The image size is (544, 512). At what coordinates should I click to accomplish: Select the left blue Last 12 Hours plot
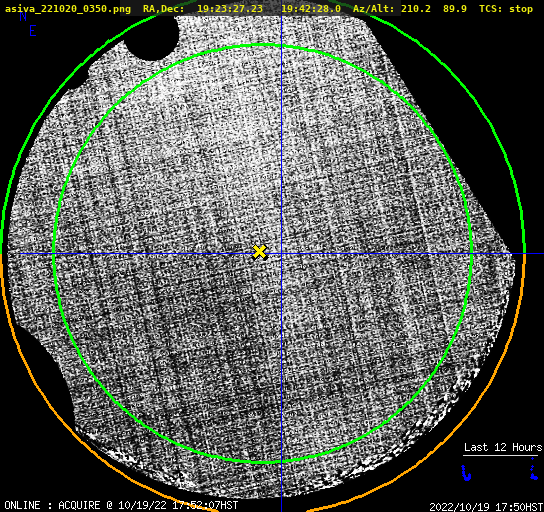466,473
